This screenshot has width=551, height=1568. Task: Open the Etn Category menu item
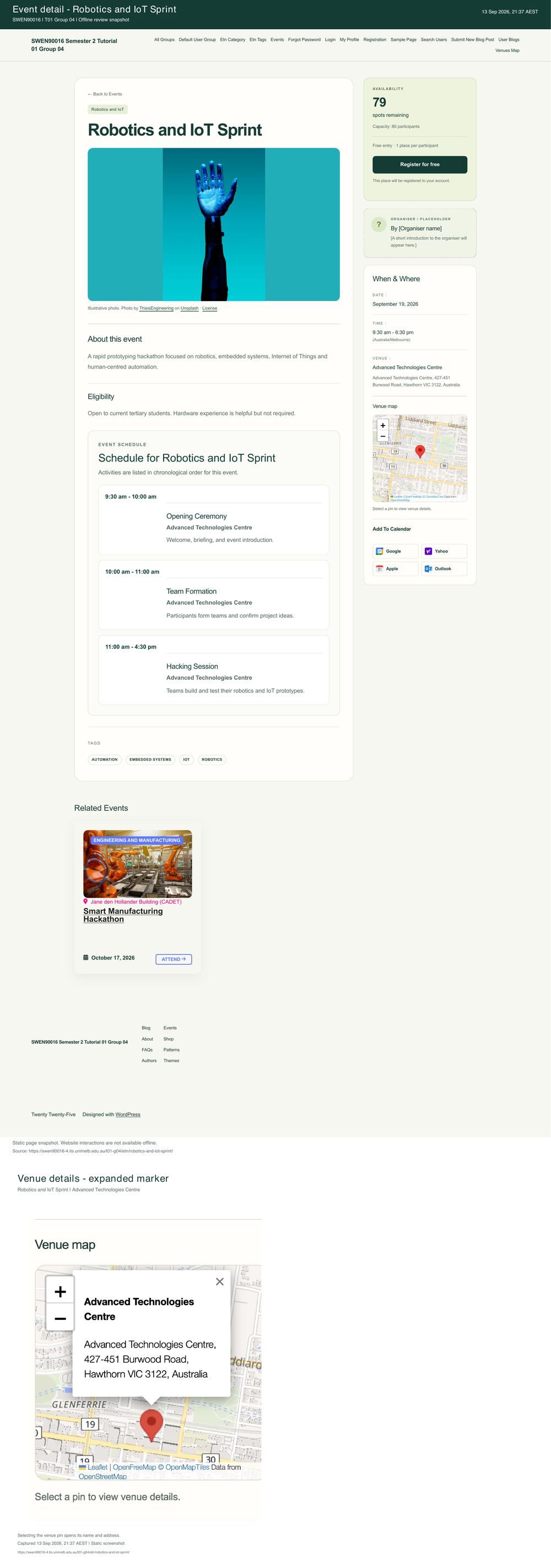(x=233, y=40)
